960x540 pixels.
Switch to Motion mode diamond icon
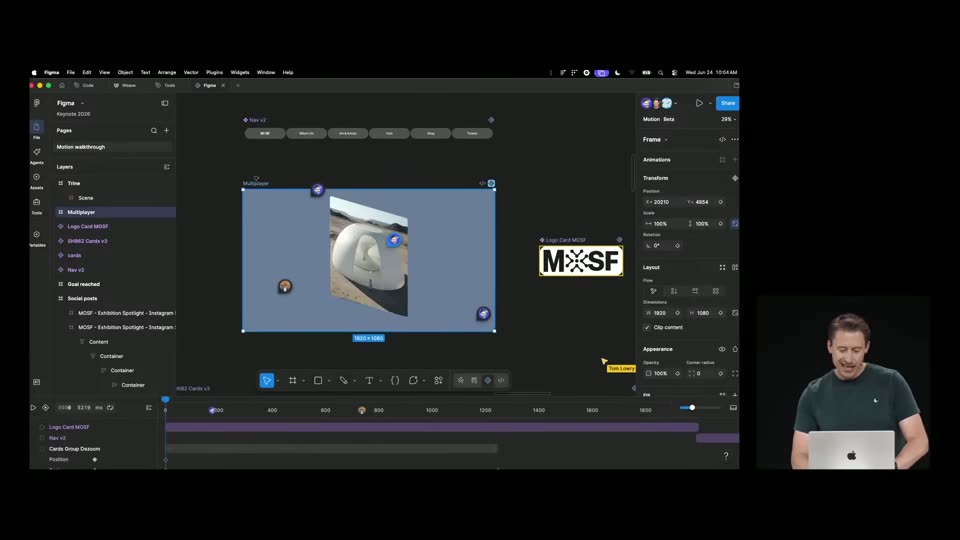[488, 380]
